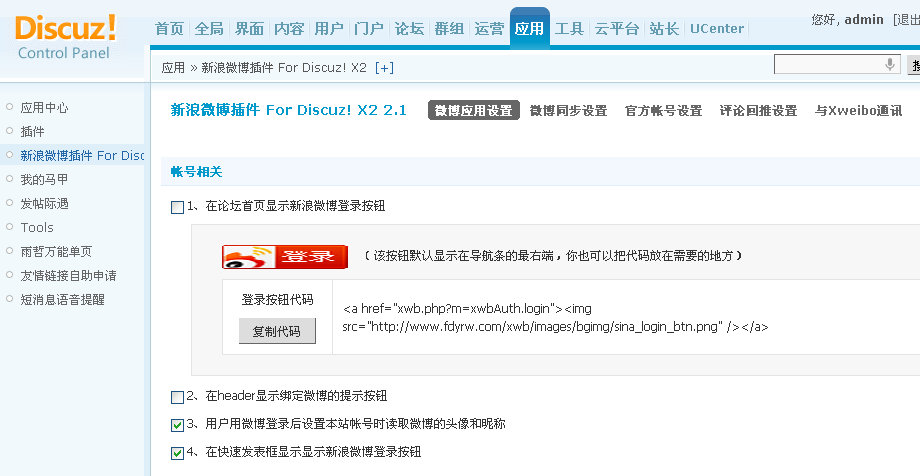This screenshot has height=476, width=920.
Task: Open 我的马甲 in the sidebar
Action: (x=45, y=180)
